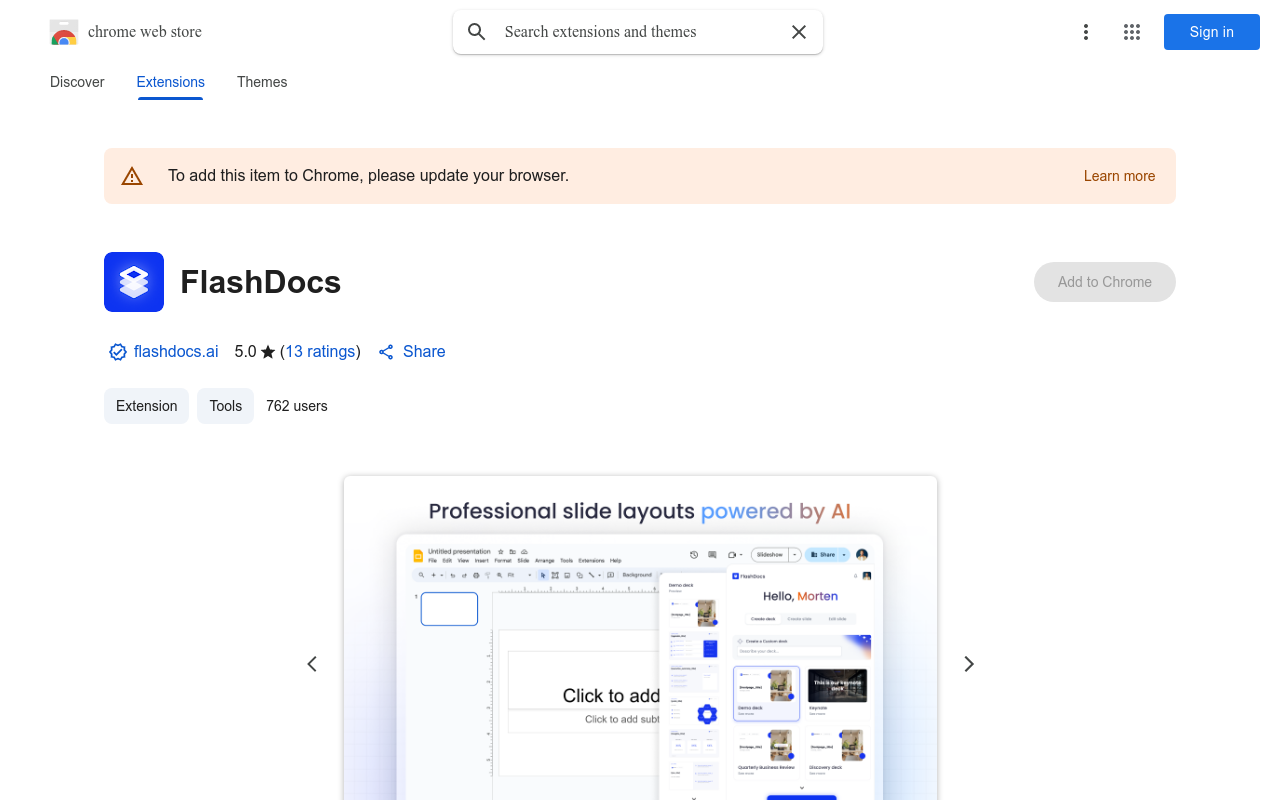Viewport: 1280px width, 800px height.
Task: Visit the flashdocs.ai publisher link
Action: 176,352
